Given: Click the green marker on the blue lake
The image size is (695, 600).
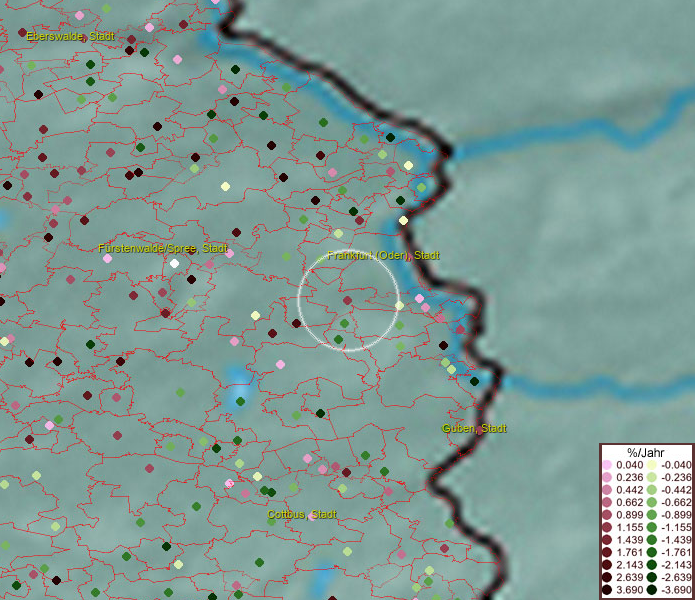Looking at the screenshot, I should pos(240,401).
